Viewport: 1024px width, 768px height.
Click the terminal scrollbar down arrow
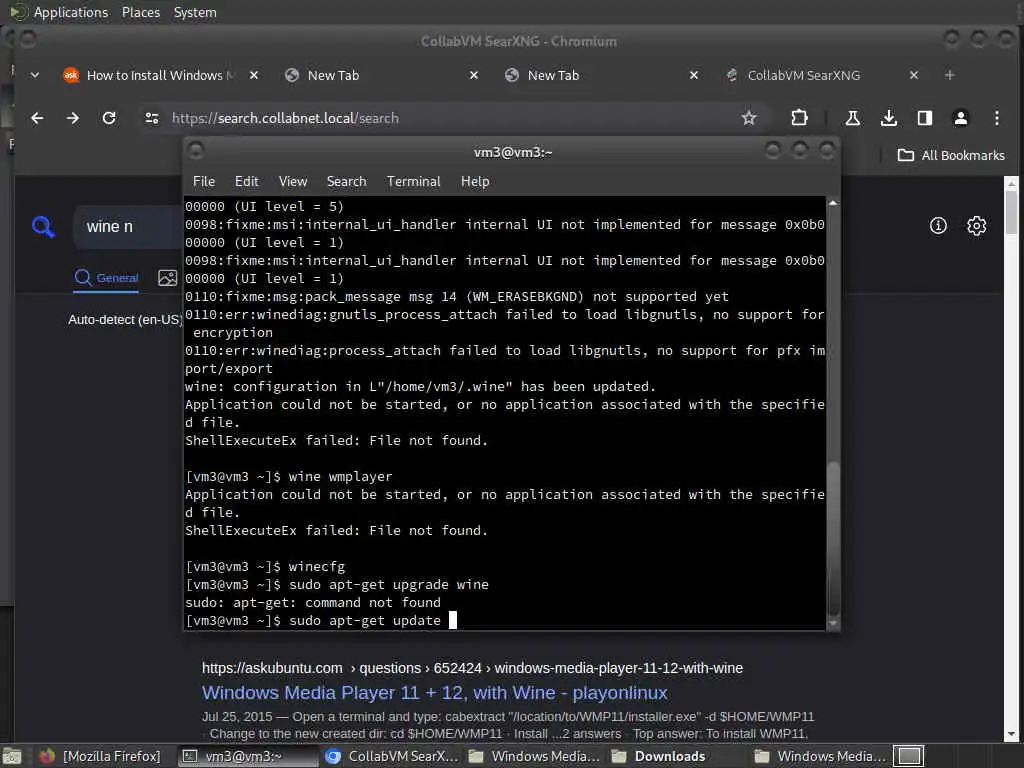click(833, 624)
